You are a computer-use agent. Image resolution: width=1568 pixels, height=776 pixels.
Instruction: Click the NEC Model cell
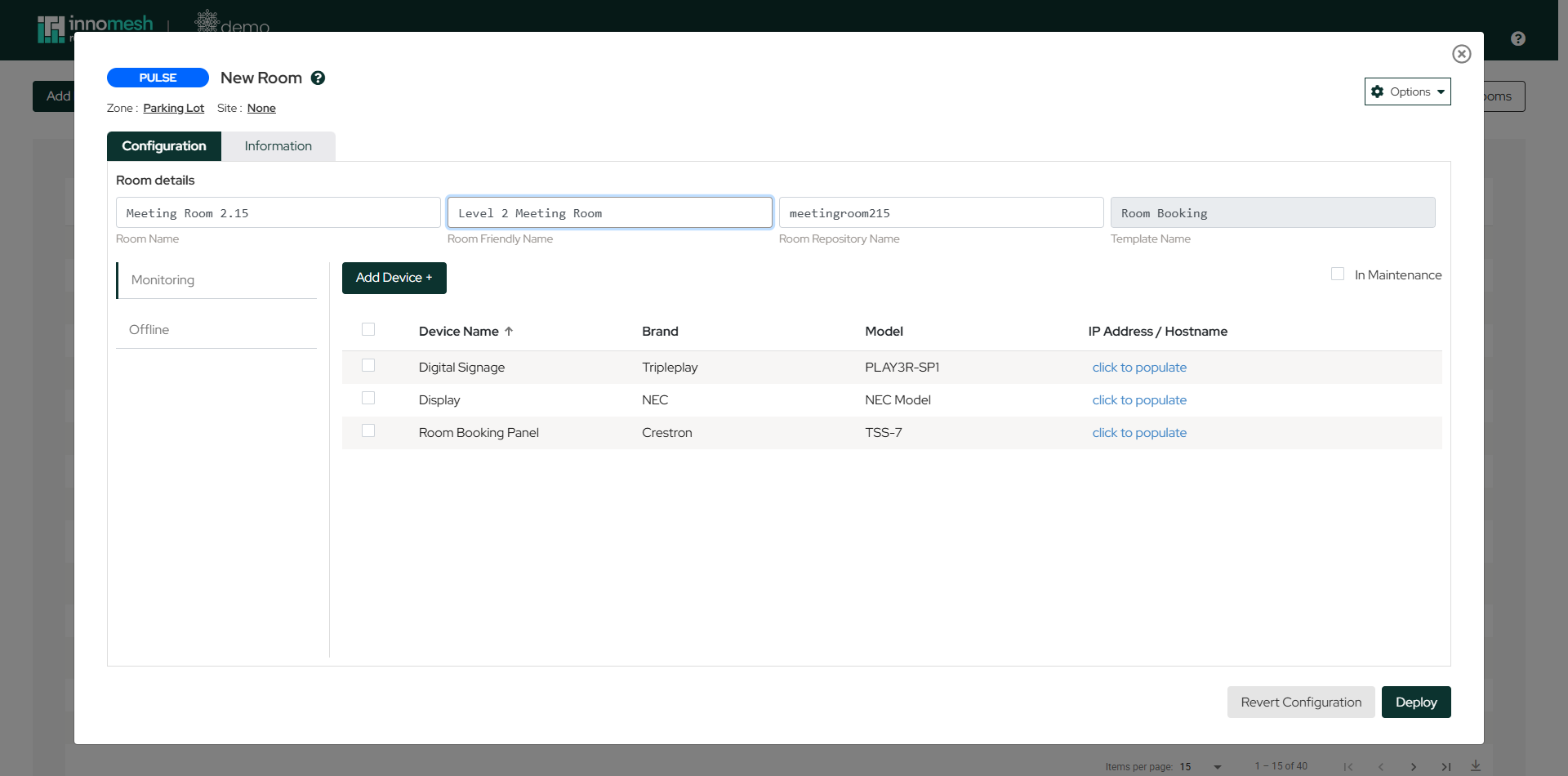pos(898,400)
